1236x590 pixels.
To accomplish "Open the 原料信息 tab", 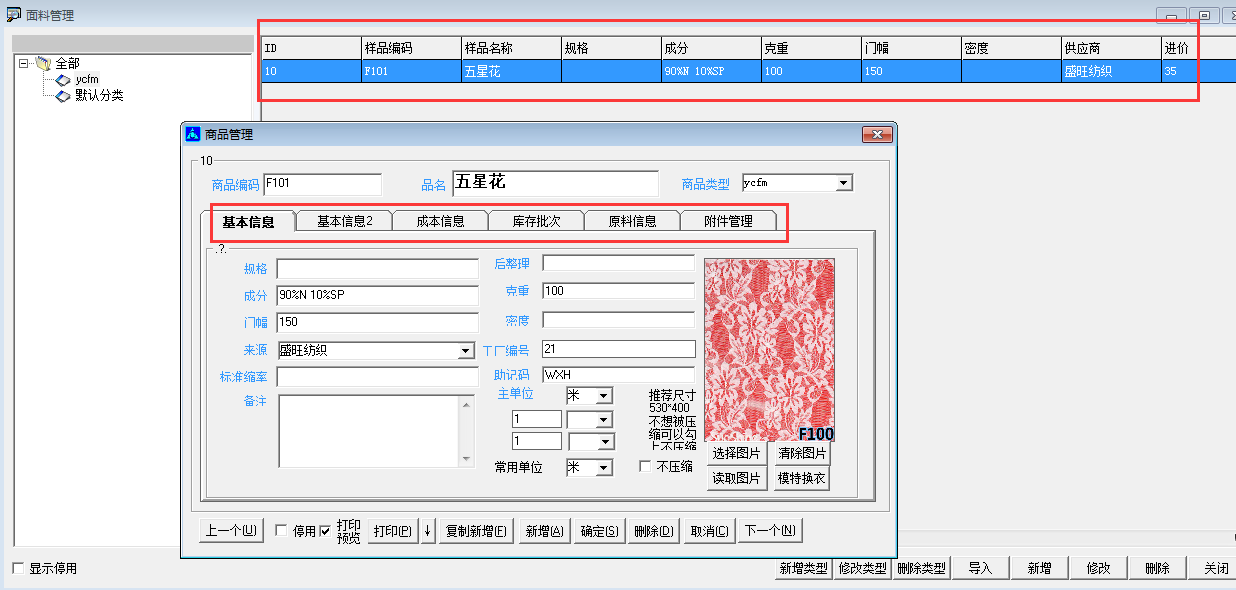I will tap(632, 221).
